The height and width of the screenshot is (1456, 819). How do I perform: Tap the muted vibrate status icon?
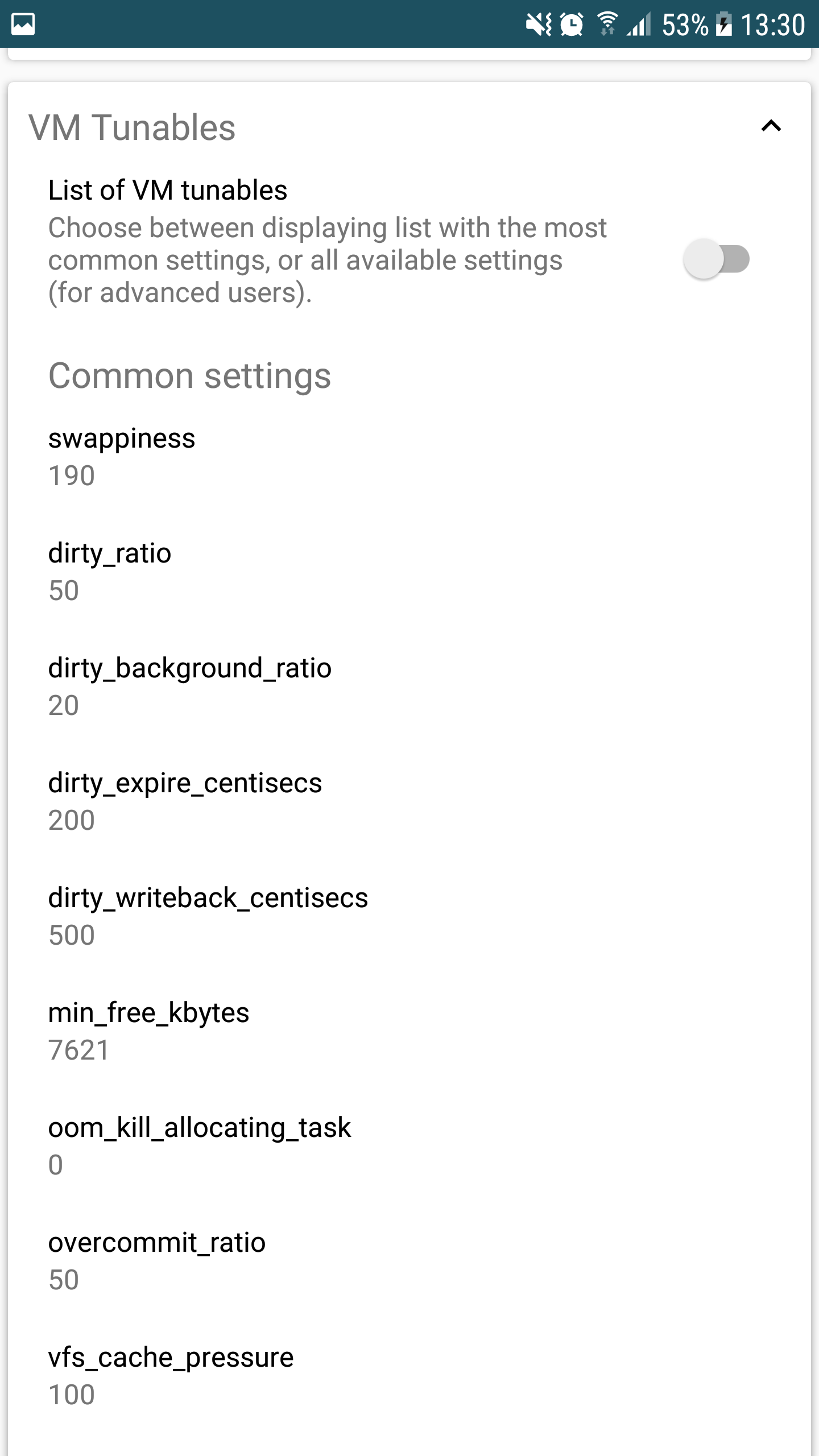(x=538, y=24)
